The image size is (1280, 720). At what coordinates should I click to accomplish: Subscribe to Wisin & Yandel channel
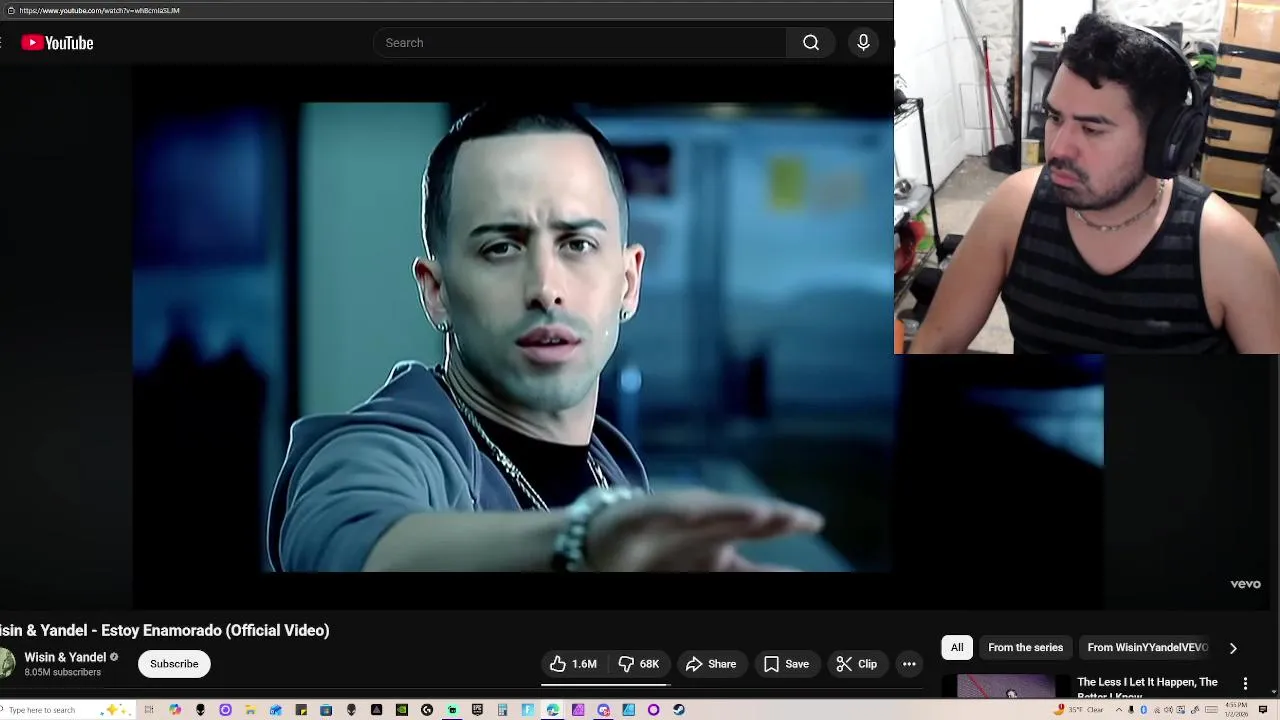tap(174, 664)
